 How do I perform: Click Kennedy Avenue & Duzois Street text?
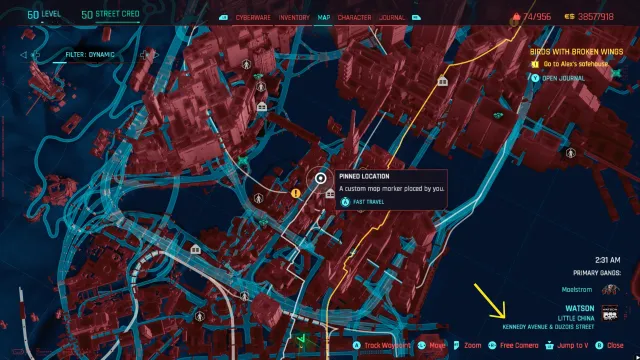548,327
